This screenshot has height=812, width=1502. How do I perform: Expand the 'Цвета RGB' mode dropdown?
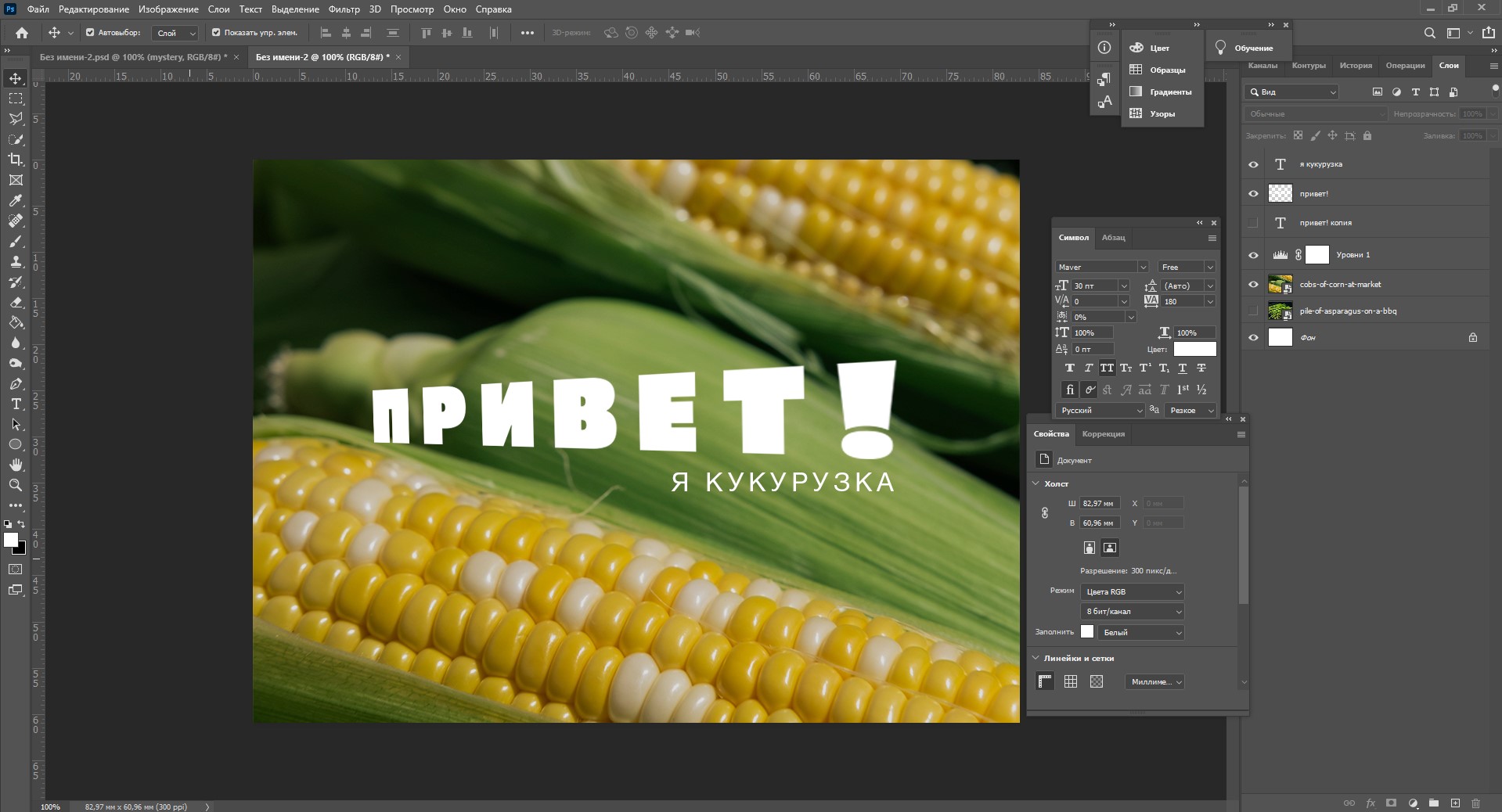(1132, 591)
